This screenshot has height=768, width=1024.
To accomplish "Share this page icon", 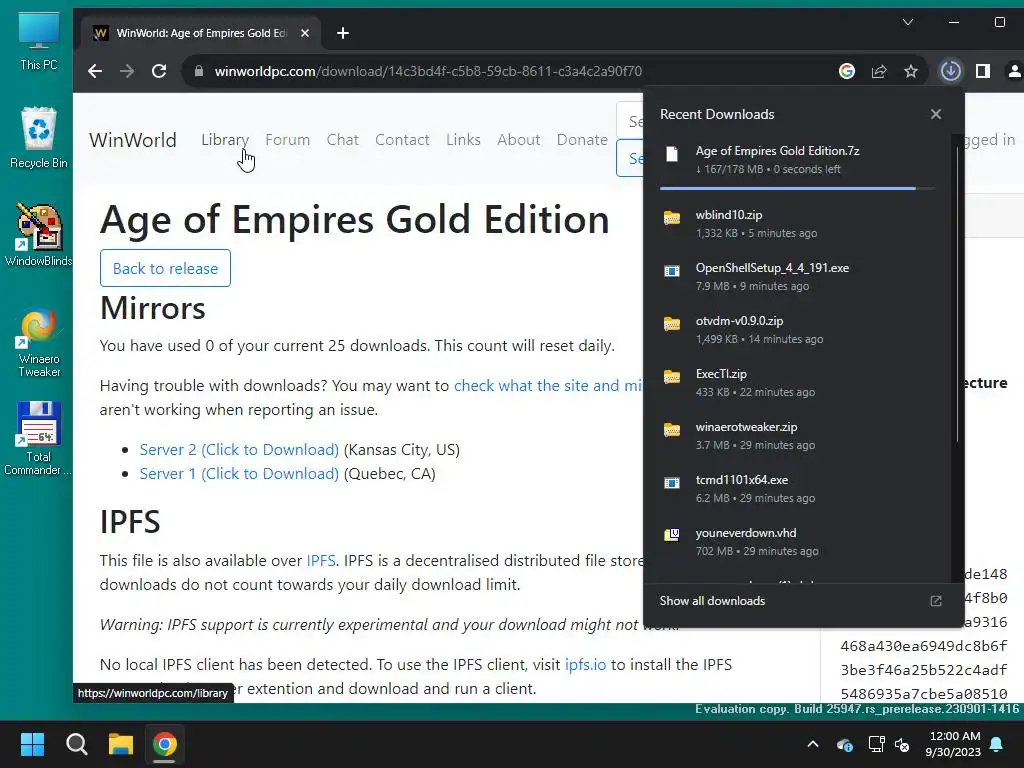I will [879, 71].
